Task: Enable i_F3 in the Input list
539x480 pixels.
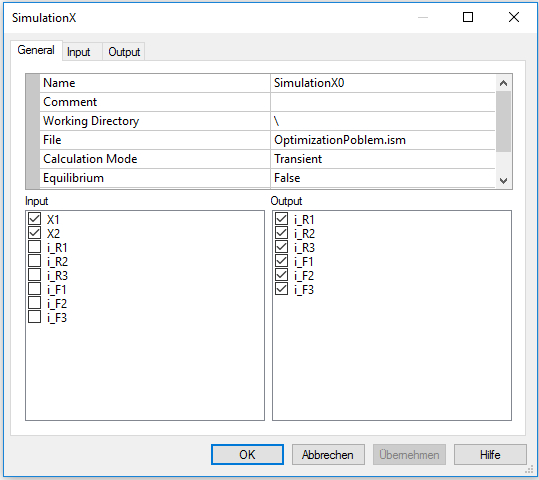Action: [35, 317]
